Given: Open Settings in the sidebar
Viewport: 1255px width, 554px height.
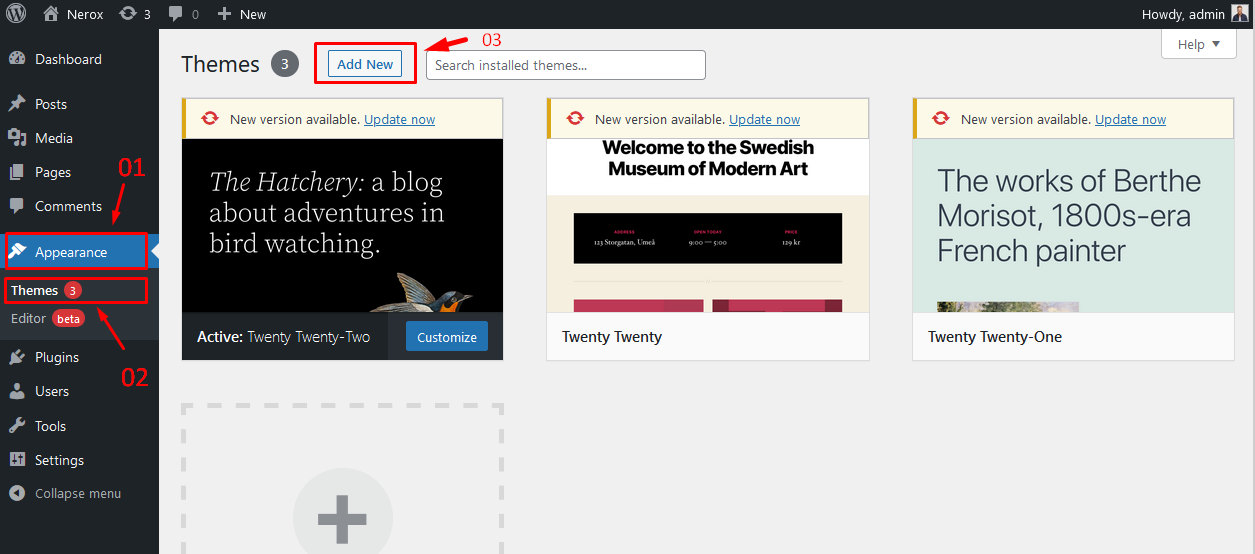Looking at the screenshot, I should [59, 460].
